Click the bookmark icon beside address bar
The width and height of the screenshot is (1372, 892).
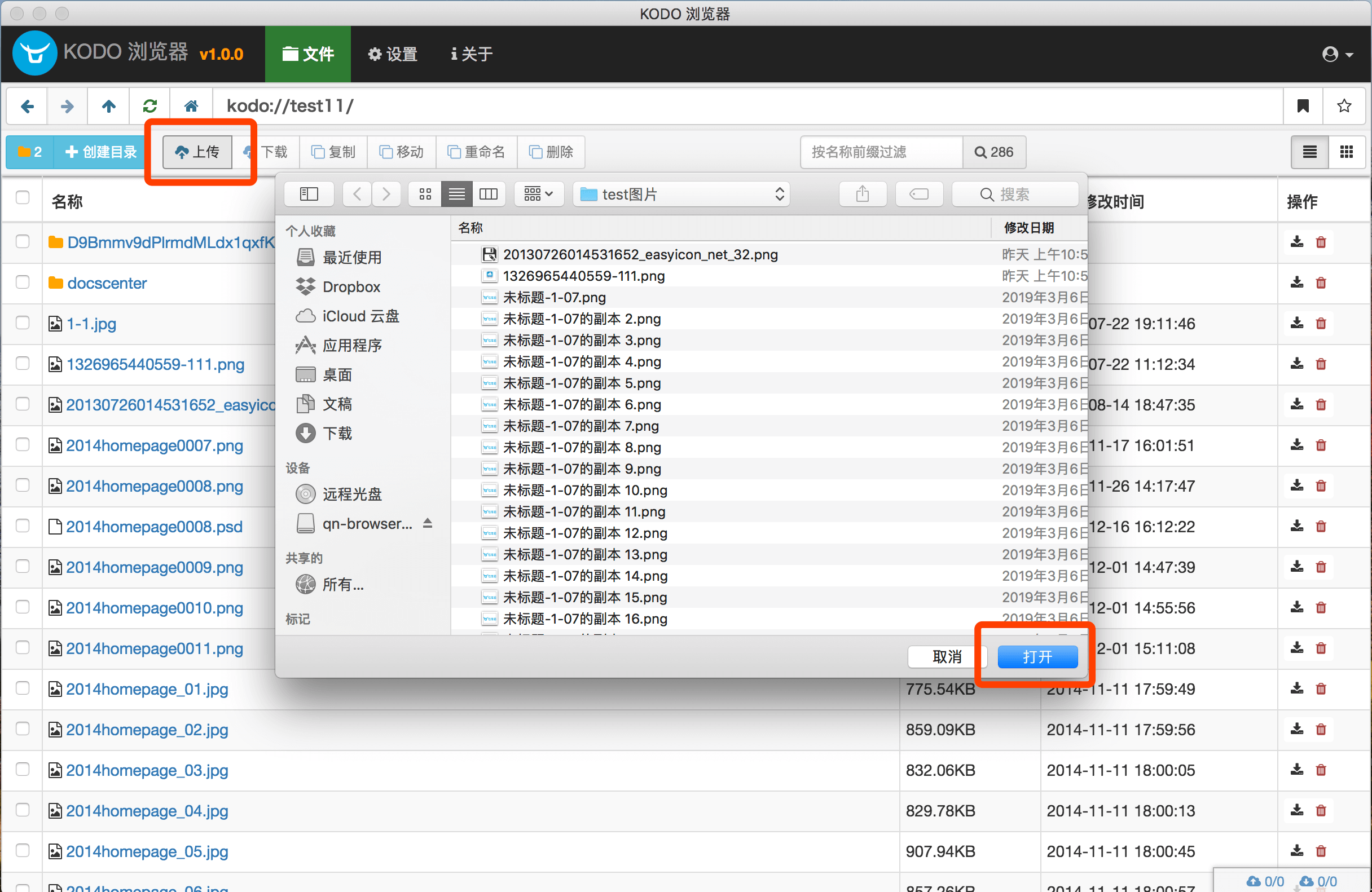coord(1303,106)
